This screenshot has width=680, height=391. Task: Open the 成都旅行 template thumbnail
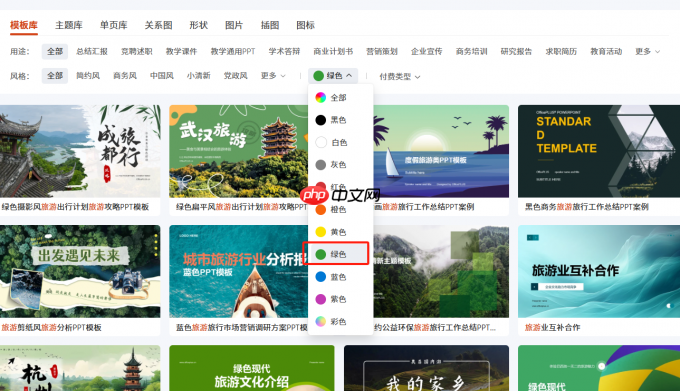pos(80,151)
